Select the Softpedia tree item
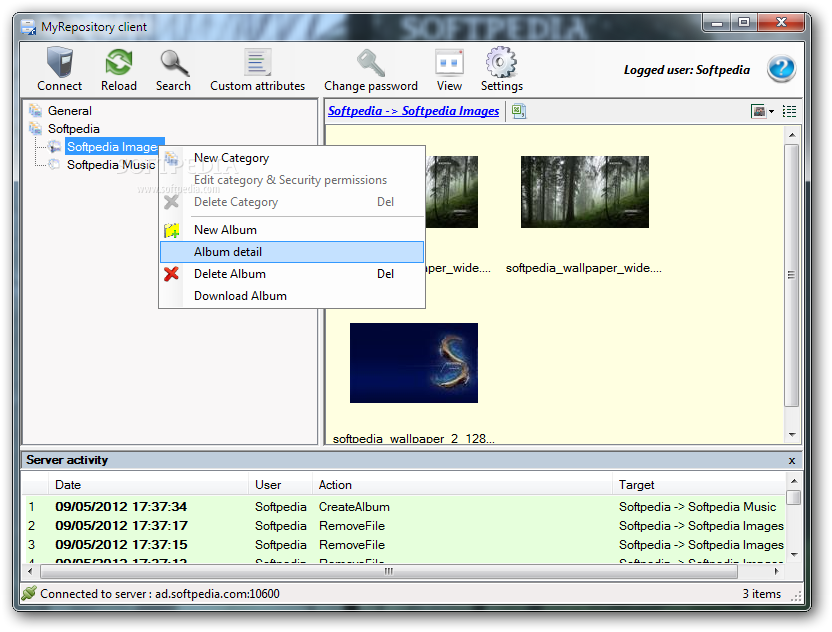The height and width of the screenshot is (632, 832). [x=73, y=128]
